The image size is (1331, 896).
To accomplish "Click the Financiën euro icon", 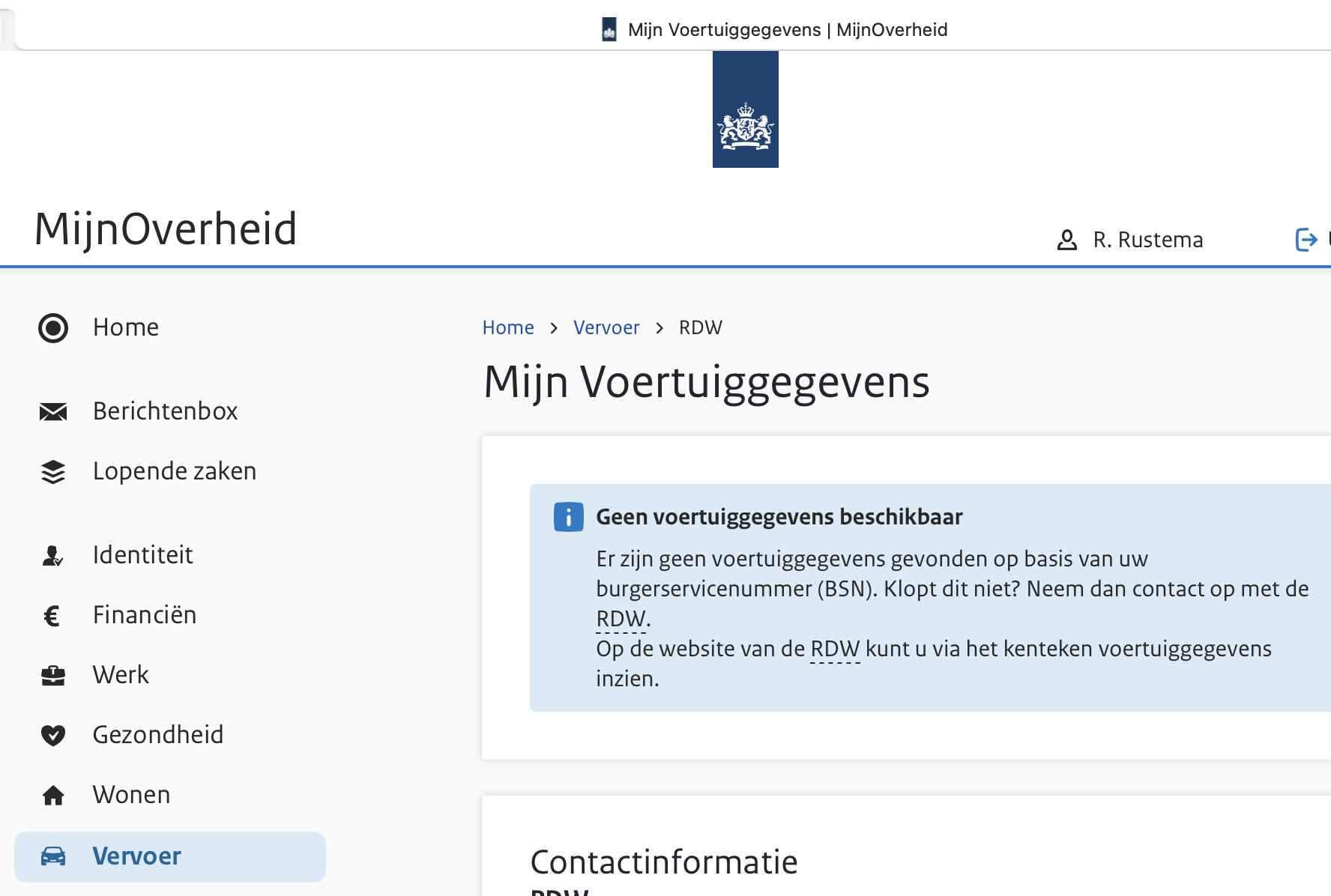I will tap(52, 616).
